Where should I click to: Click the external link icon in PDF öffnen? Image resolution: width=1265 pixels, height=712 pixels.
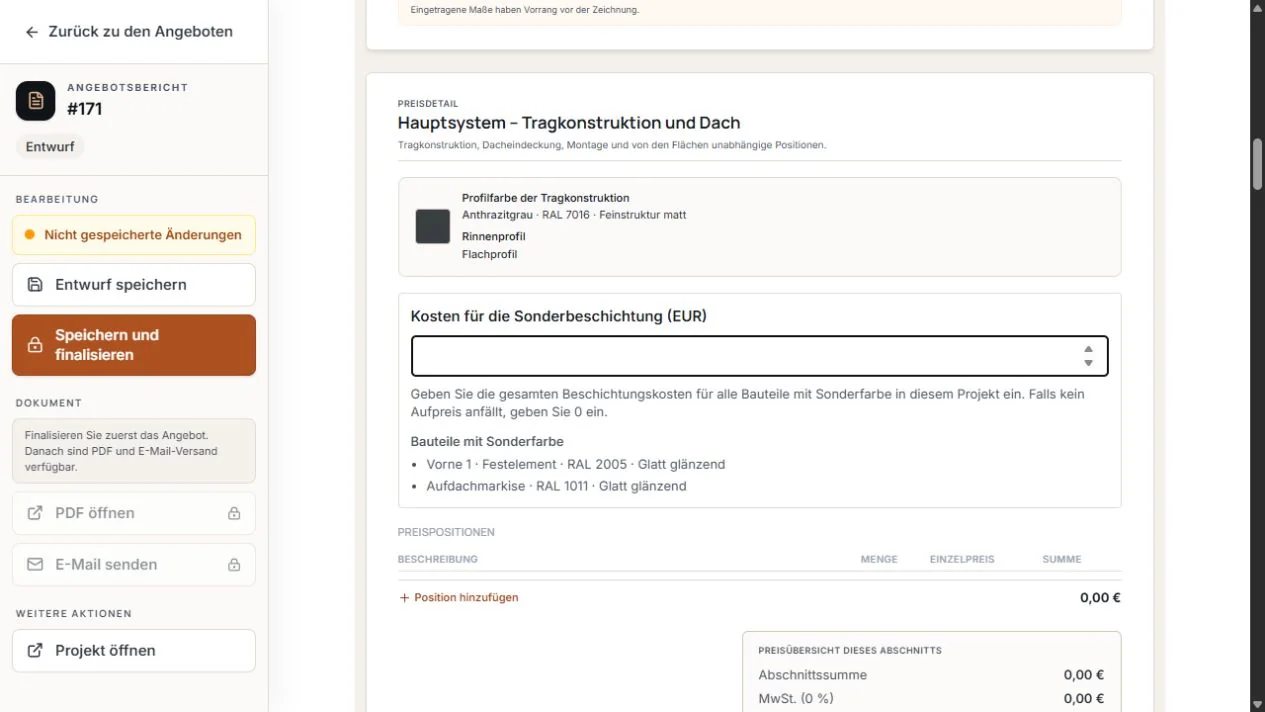[x=35, y=513]
